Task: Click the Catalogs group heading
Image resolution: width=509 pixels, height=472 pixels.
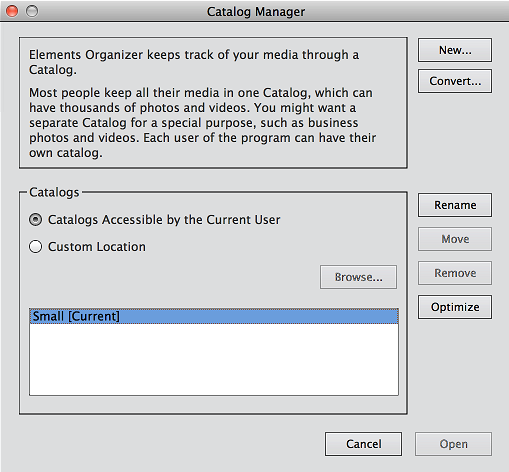Action: (54, 192)
